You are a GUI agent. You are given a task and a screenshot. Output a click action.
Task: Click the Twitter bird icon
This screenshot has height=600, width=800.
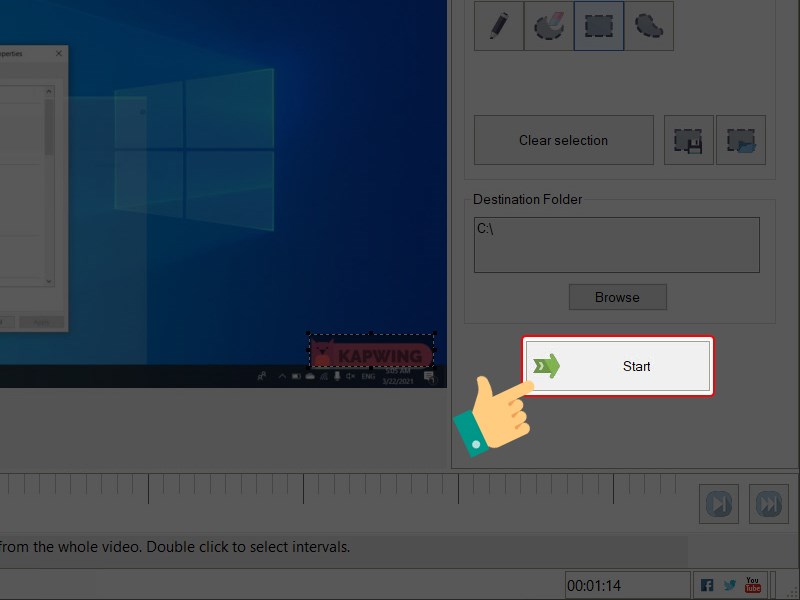pos(730,584)
